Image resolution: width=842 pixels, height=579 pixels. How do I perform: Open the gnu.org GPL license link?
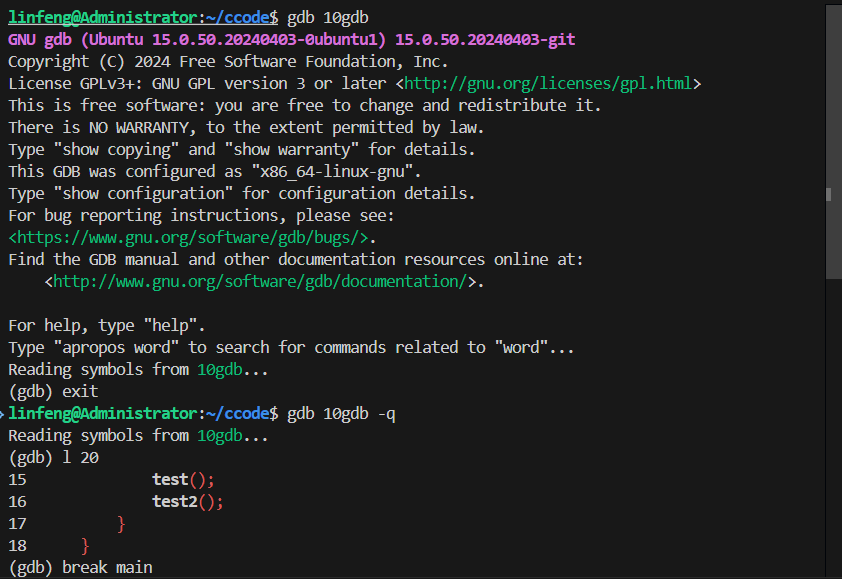(548, 84)
